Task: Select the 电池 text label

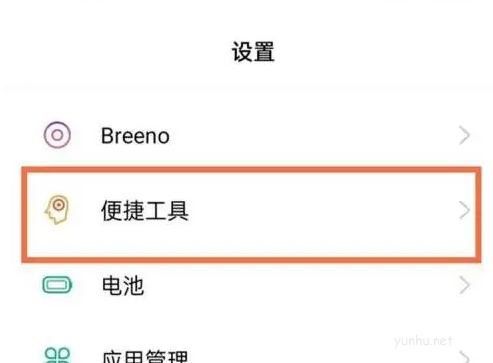Action: coord(123,286)
